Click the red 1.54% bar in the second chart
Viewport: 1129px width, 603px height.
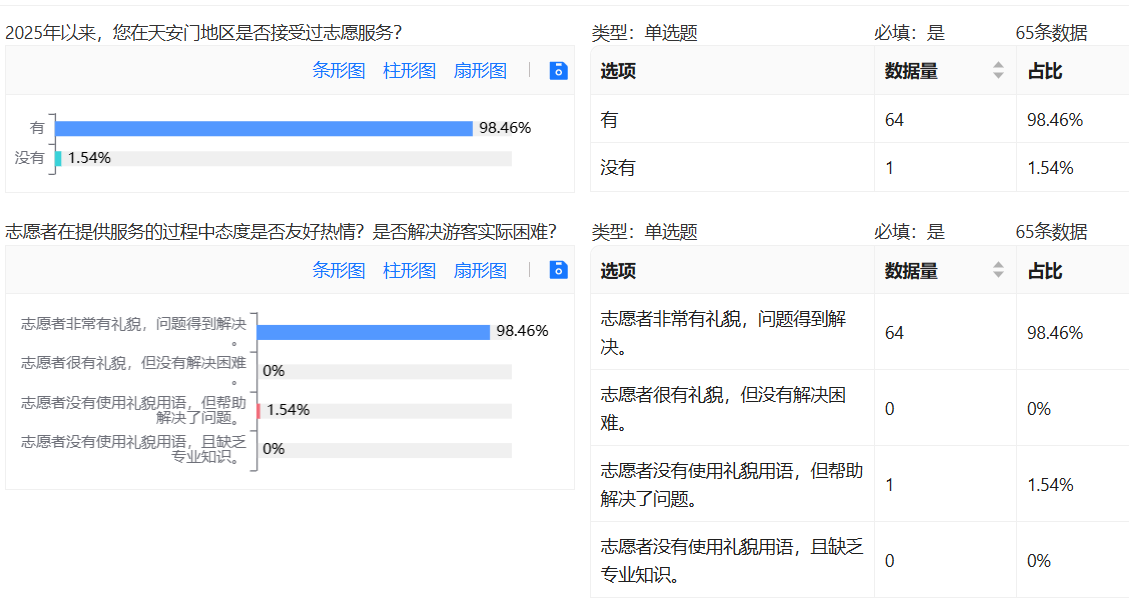tap(258, 410)
